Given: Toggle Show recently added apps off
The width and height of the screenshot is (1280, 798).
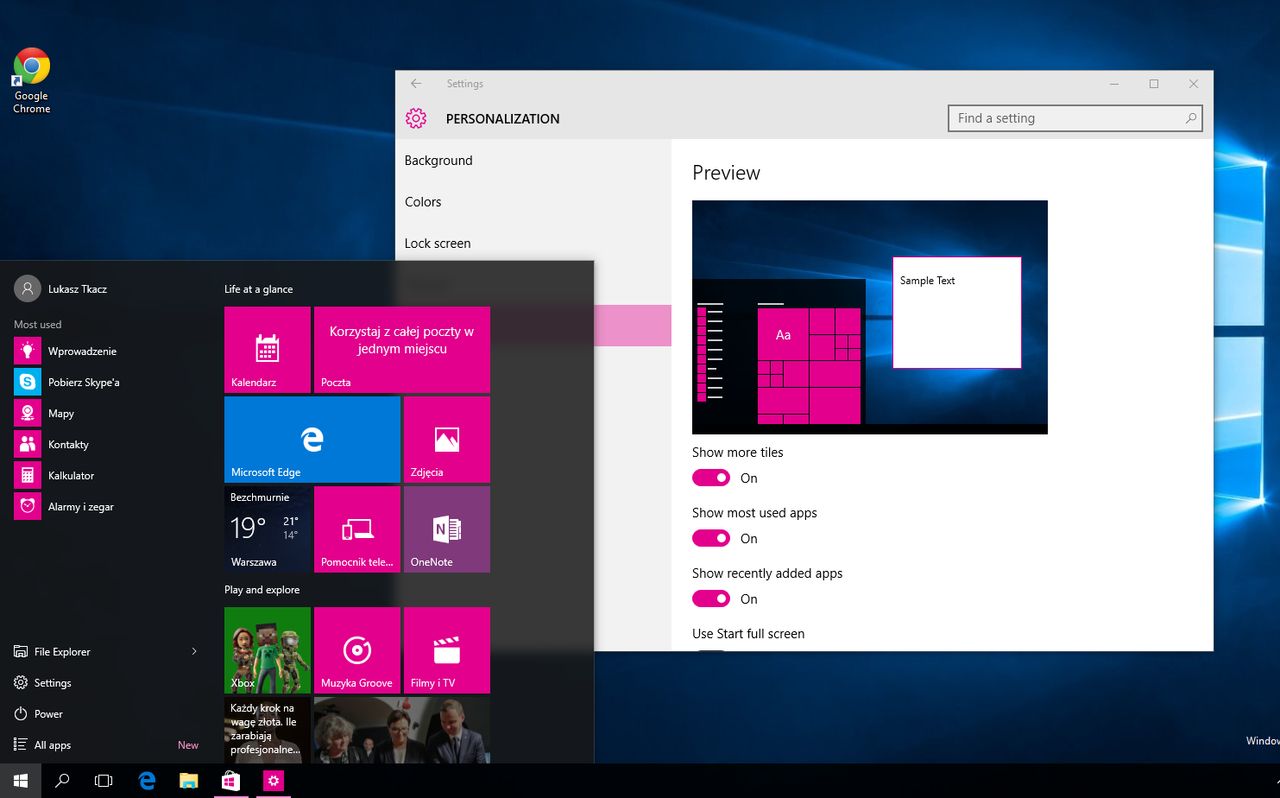Looking at the screenshot, I should point(711,599).
